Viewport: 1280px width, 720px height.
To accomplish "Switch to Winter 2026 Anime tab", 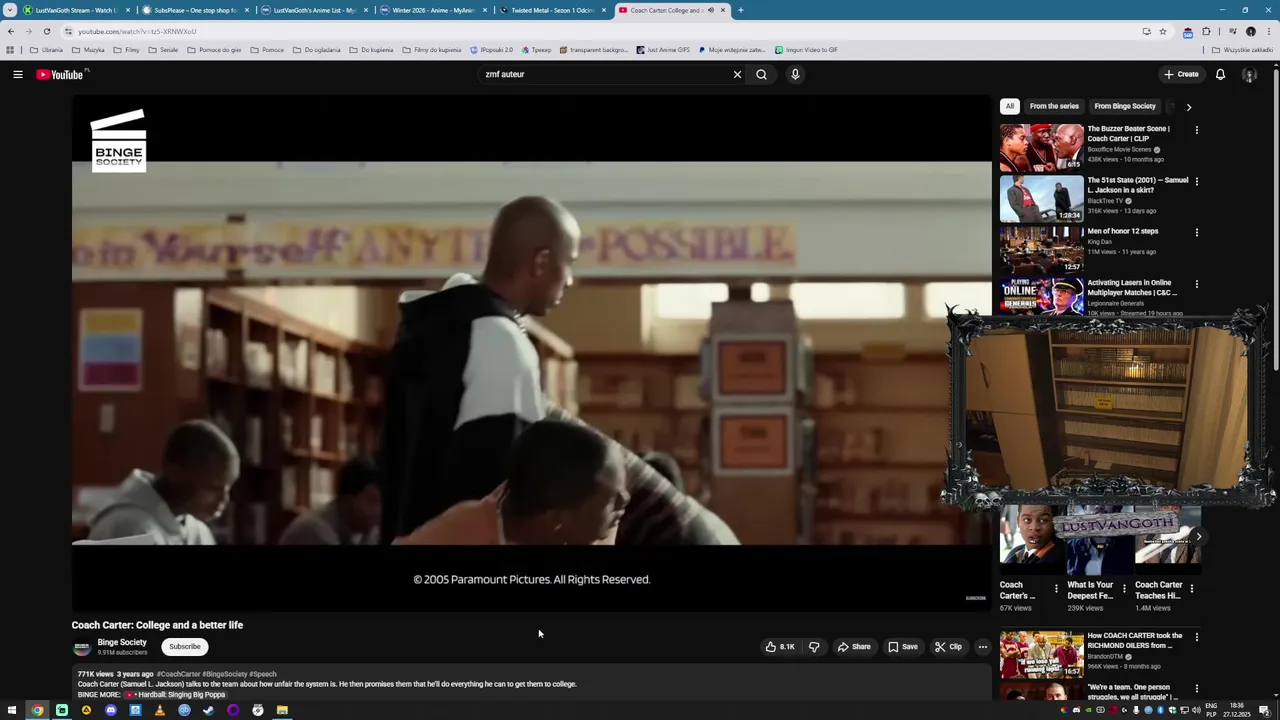I will (x=433, y=10).
